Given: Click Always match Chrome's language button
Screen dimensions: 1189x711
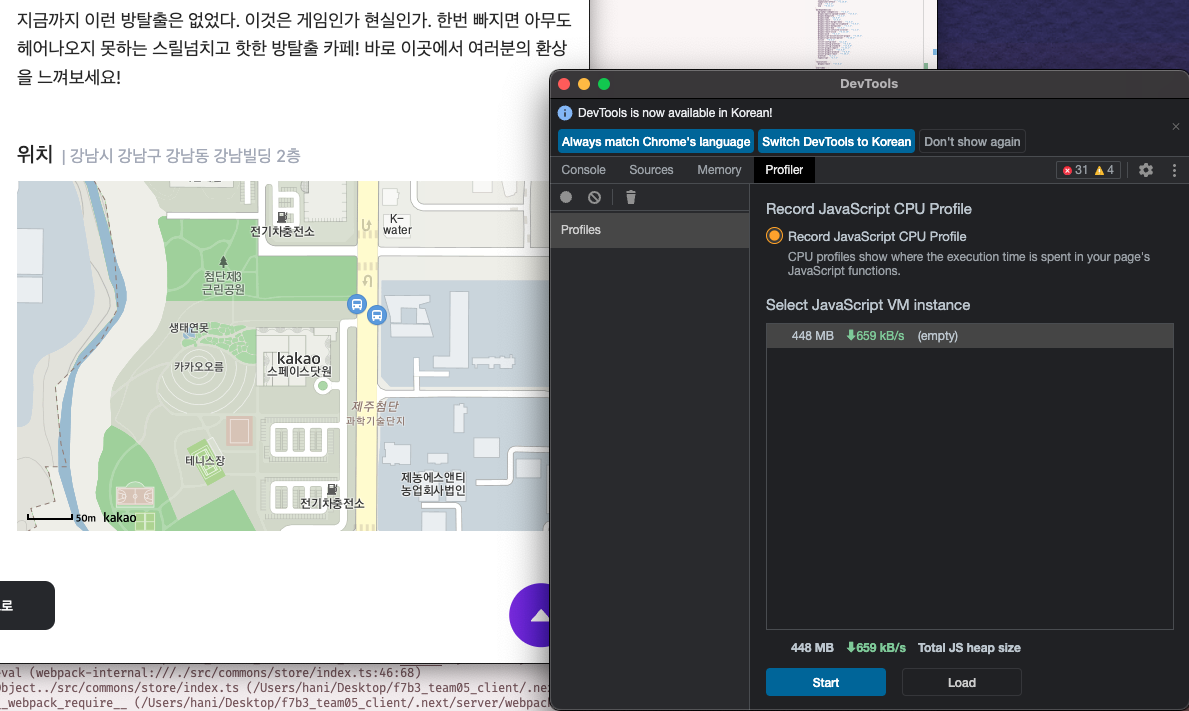Looking at the screenshot, I should pyautogui.click(x=656, y=142).
